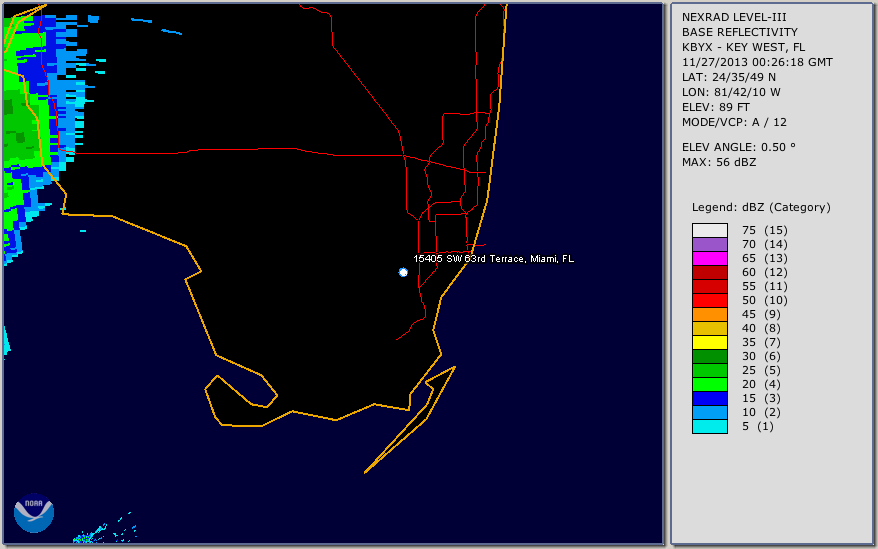Select the 45 dBZ orange legend swatch

coord(709,314)
